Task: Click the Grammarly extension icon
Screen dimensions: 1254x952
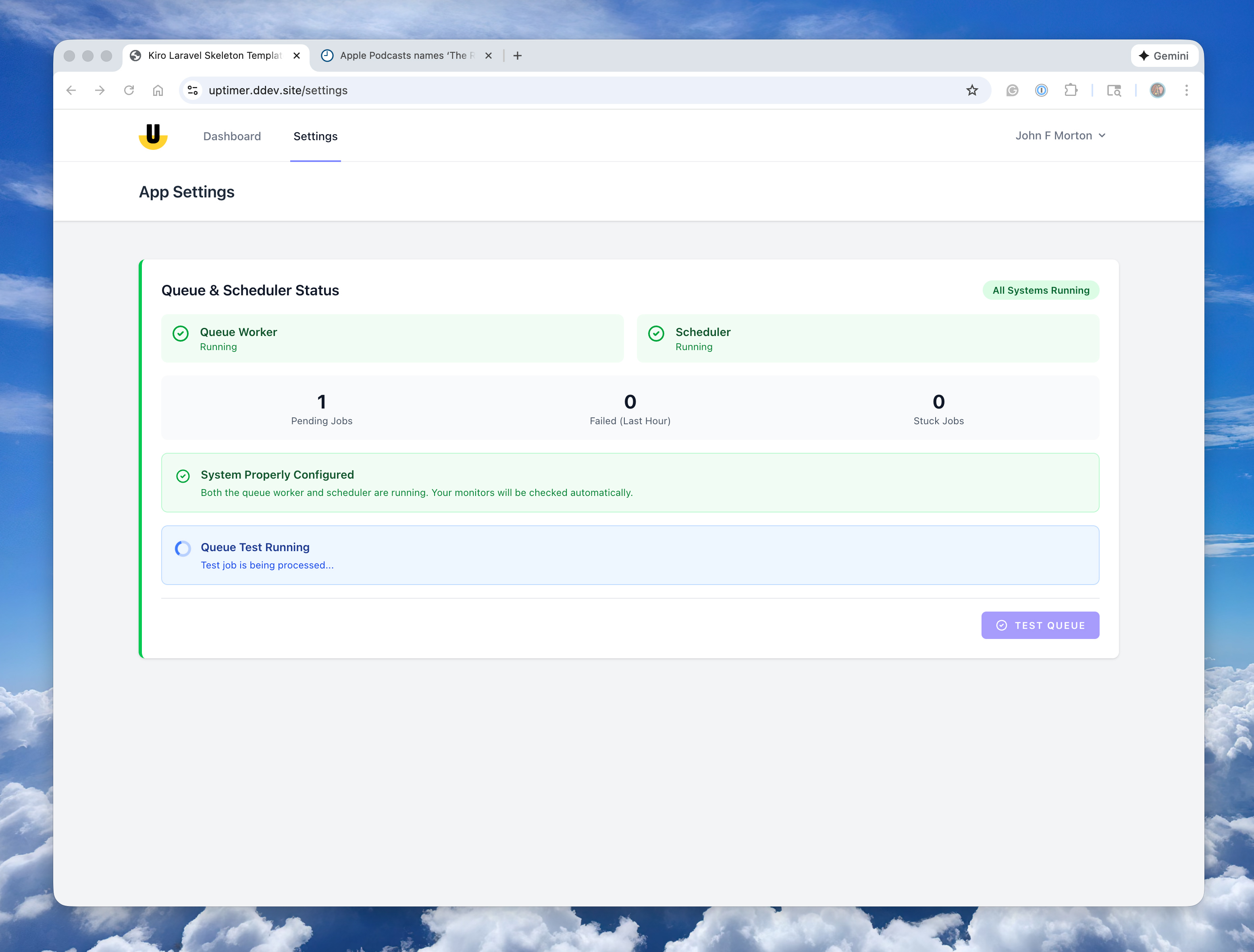Action: click(1012, 90)
